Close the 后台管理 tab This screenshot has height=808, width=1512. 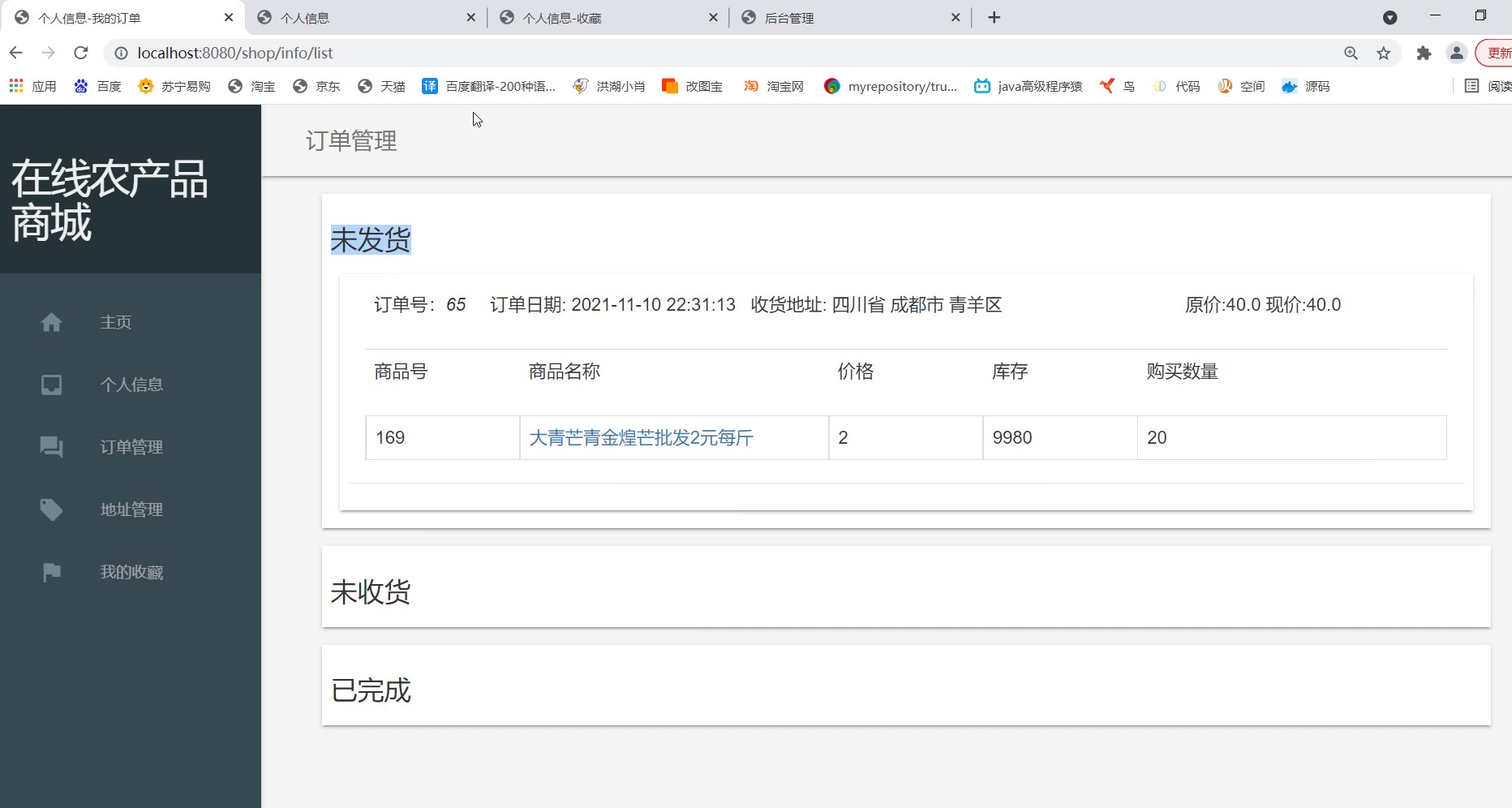click(956, 17)
